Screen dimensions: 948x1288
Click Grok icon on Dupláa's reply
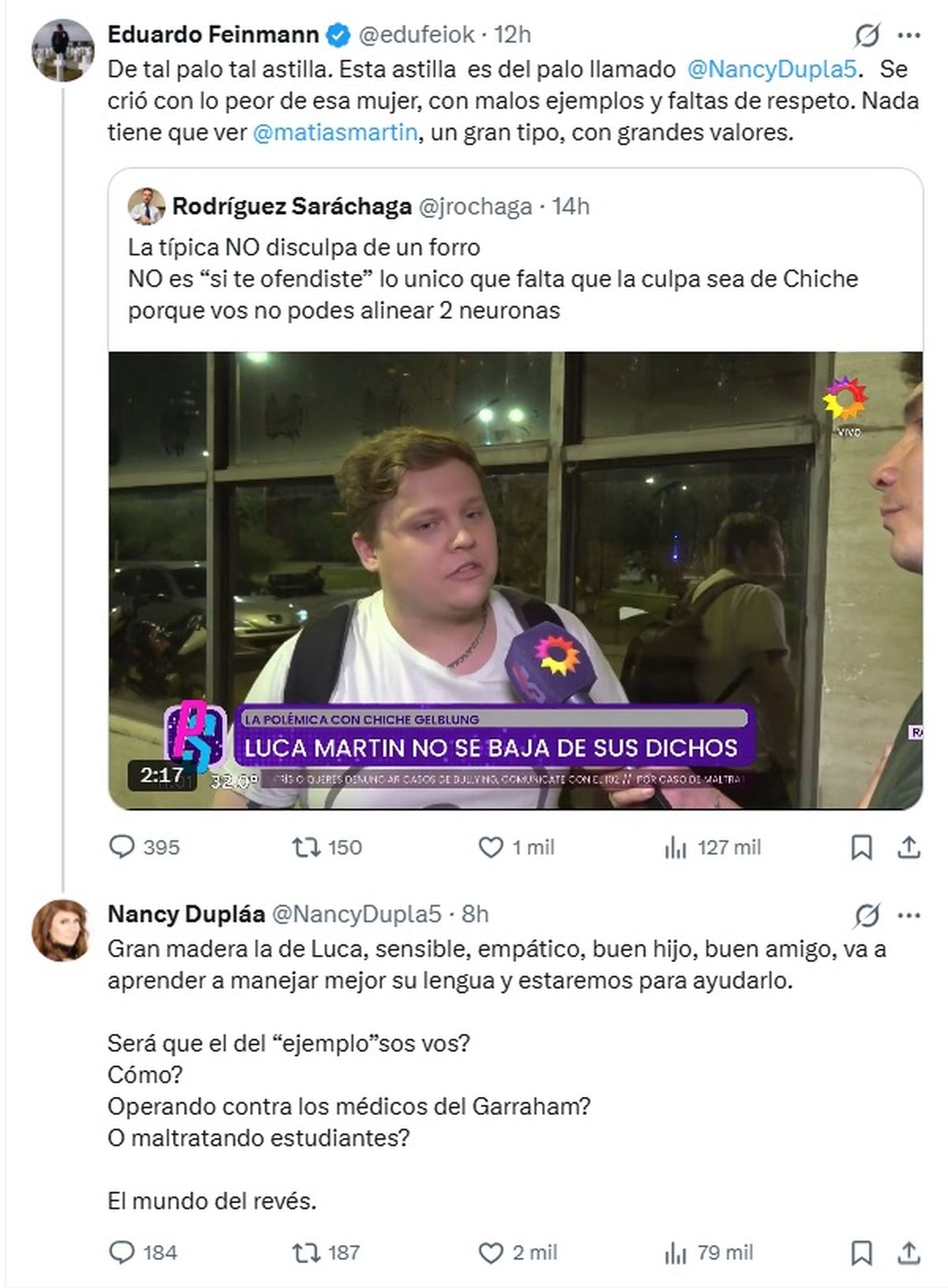click(x=867, y=915)
